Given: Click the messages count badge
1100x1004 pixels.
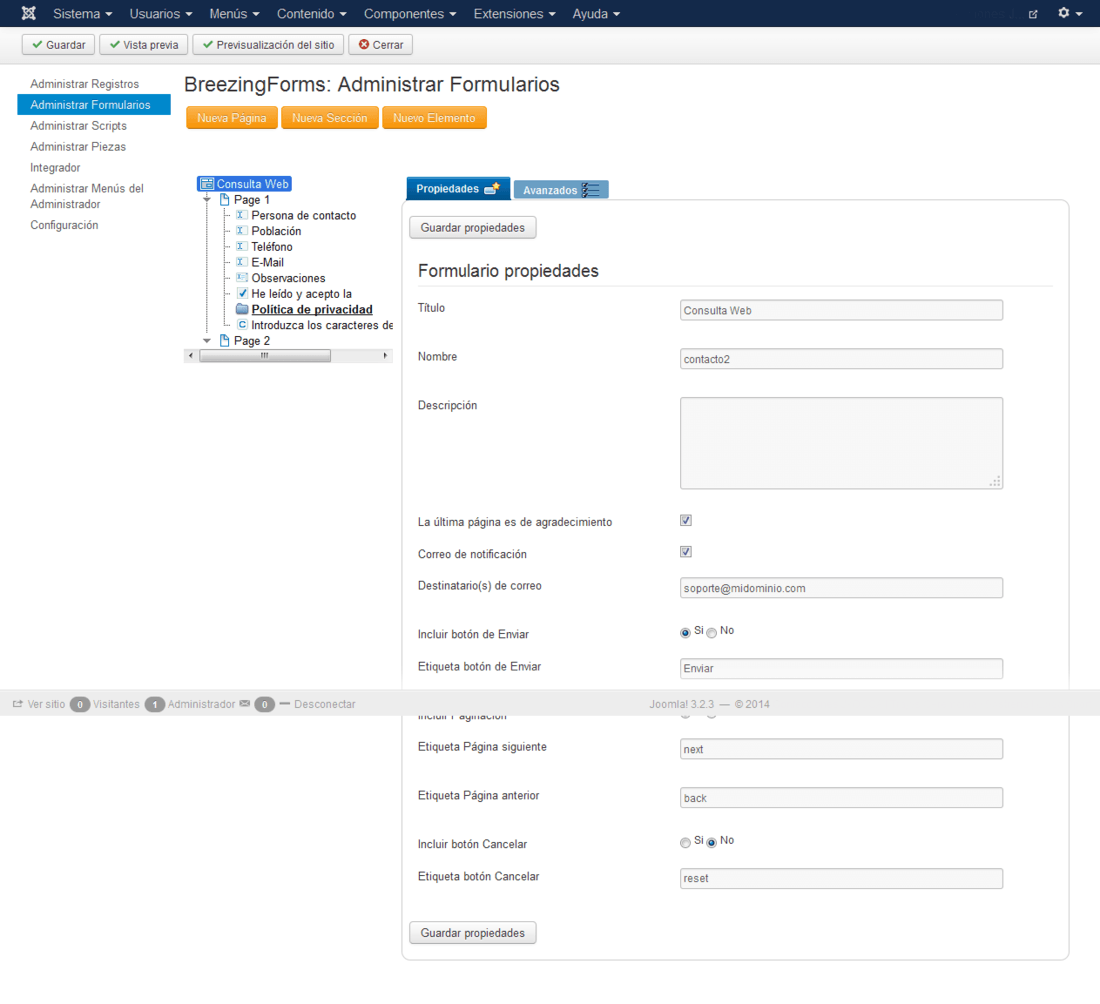Looking at the screenshot, I should [x=264, y=704].
